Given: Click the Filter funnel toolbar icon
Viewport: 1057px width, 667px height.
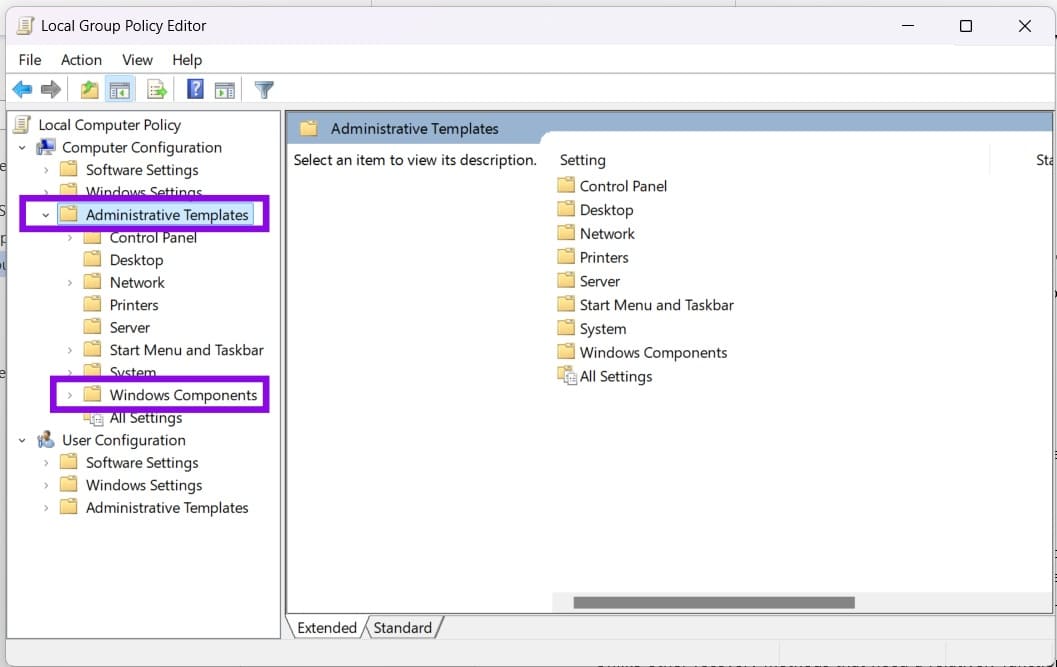Looking at the screenshot, I should 264,89.
